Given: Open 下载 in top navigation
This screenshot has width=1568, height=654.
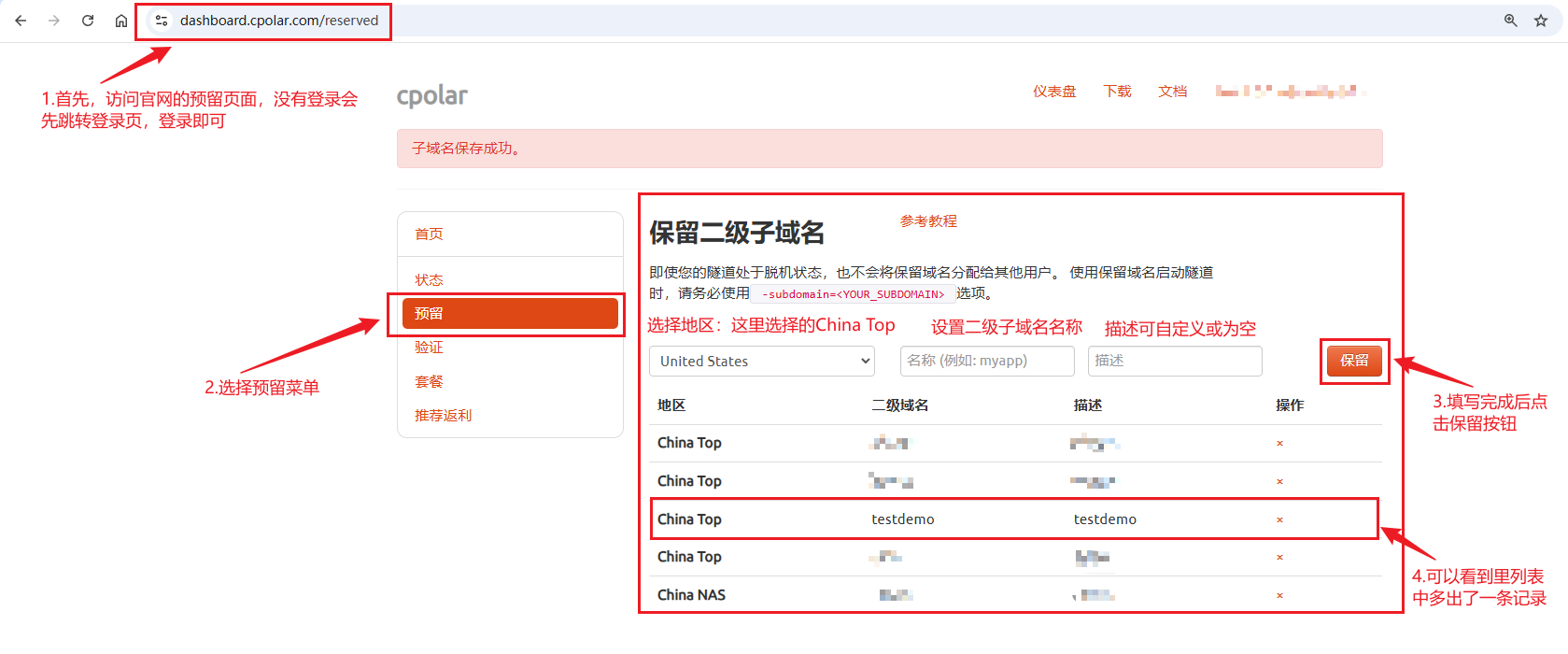Looking at the screenshot, I should pos(1117,92).
